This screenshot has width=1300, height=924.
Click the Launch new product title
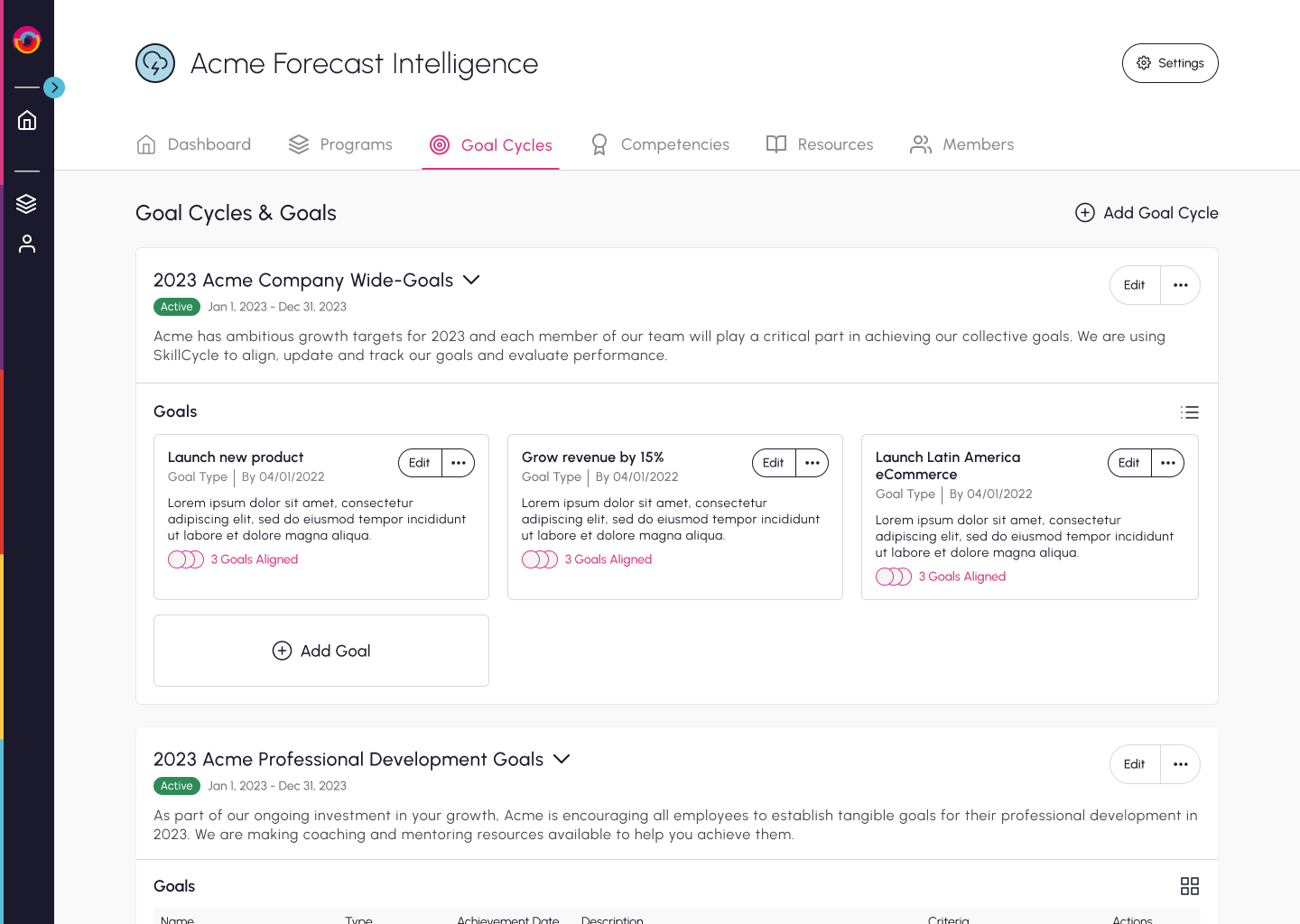pos(236,457)
